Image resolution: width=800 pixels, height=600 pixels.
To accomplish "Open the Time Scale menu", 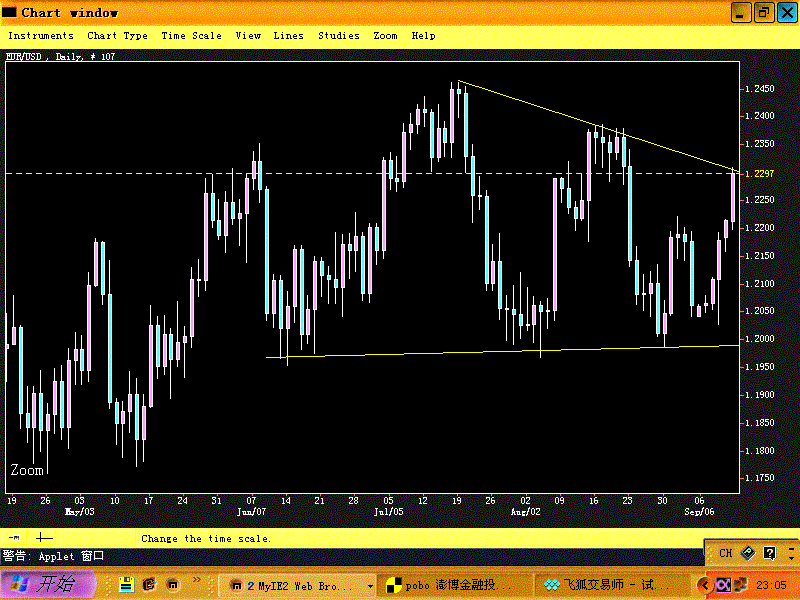I will (x=191, y=35).
